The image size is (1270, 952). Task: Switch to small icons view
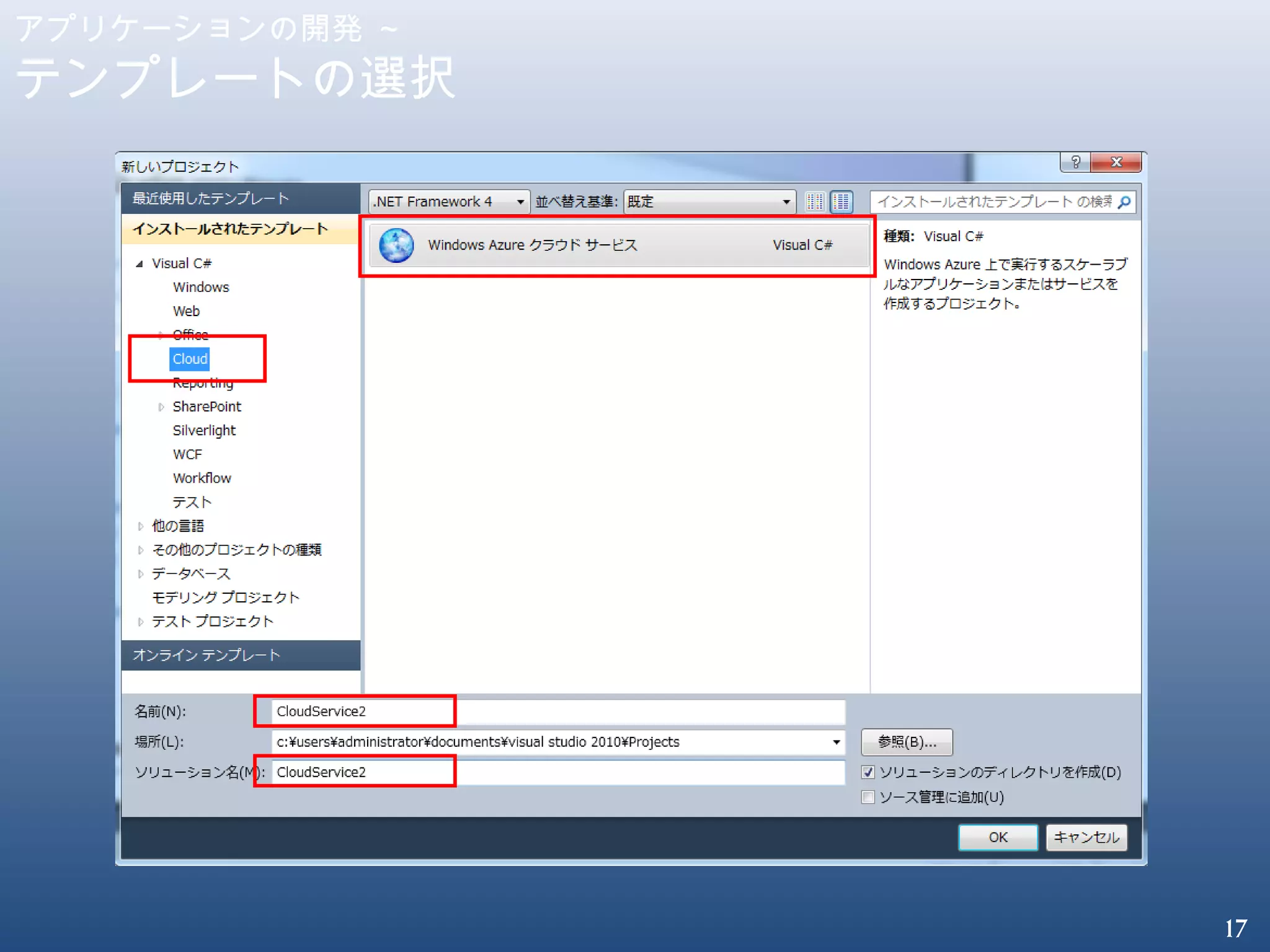click(x=815, y=201)
